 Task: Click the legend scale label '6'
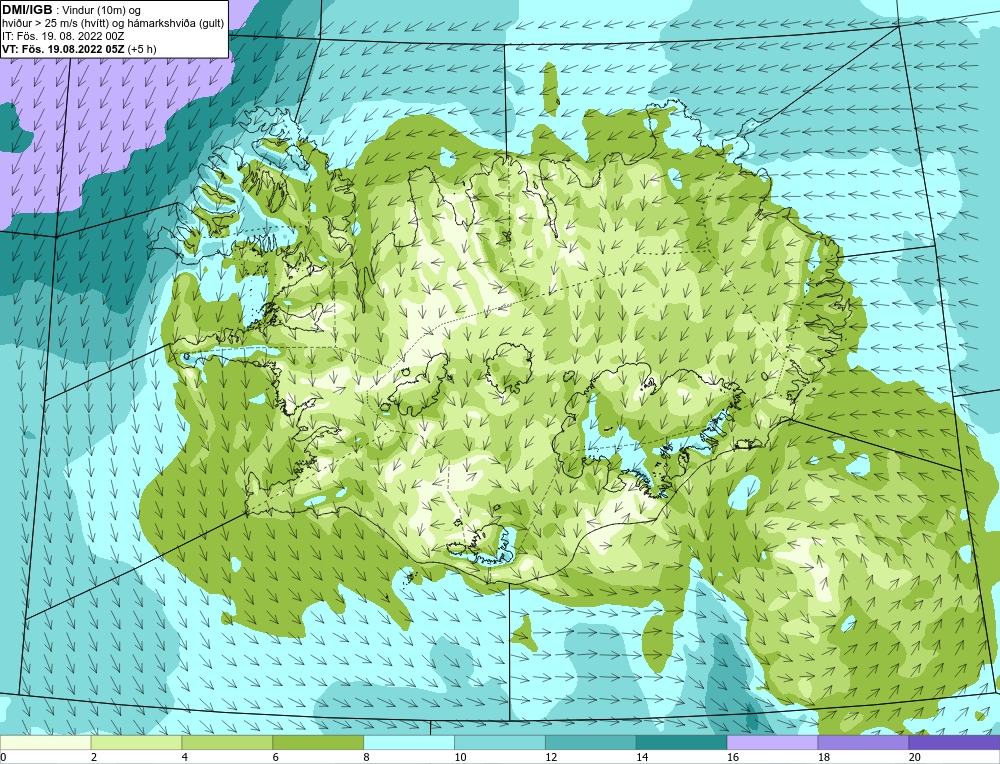pyautogui.click(x=276, y=757)
